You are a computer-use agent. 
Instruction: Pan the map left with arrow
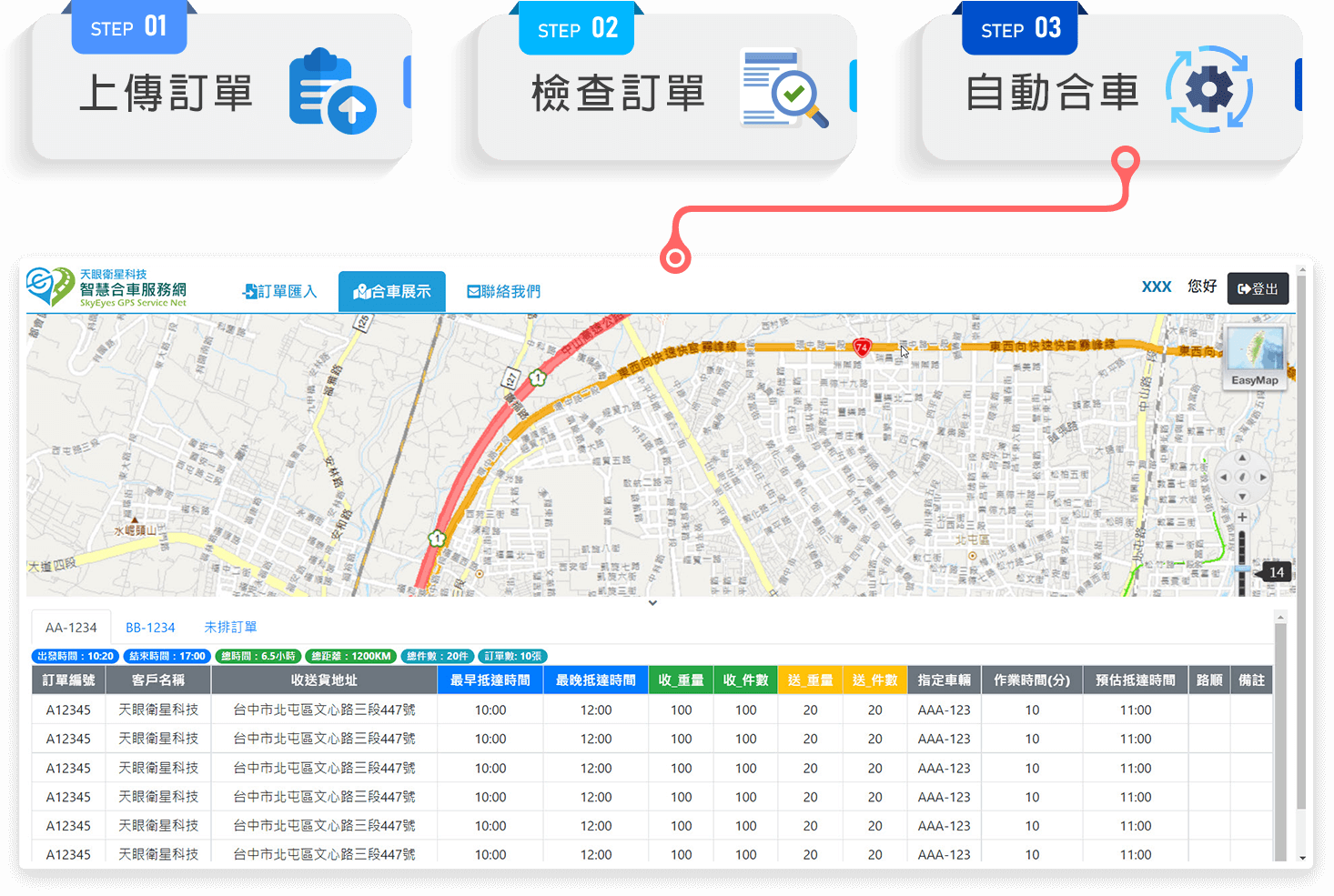1223,477
